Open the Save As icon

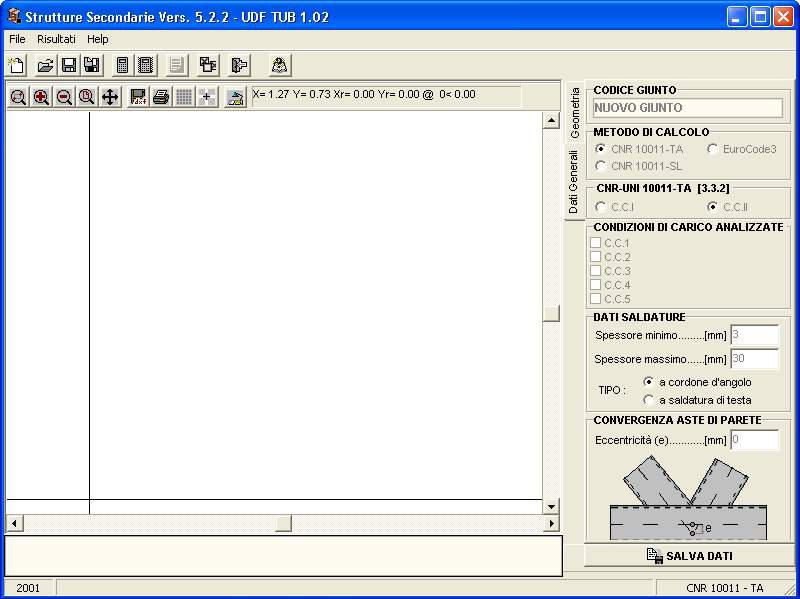(x=91, y=65)
